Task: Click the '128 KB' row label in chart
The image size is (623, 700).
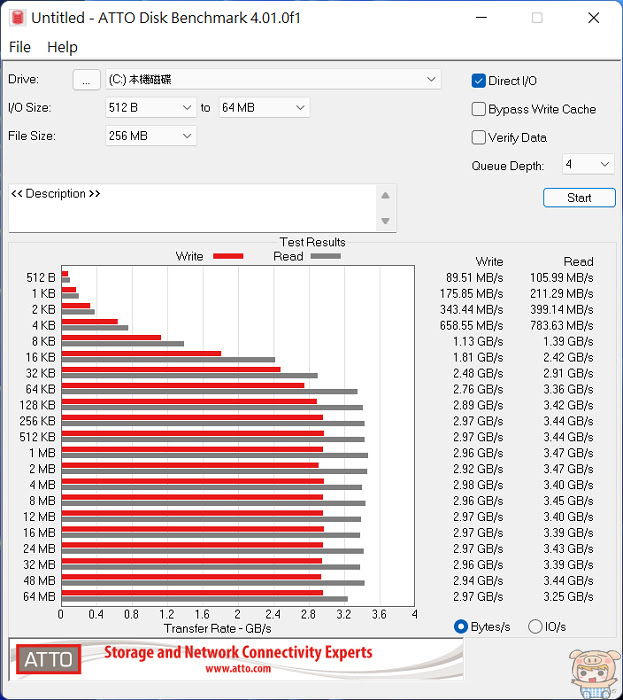Action: coord(37,405)
